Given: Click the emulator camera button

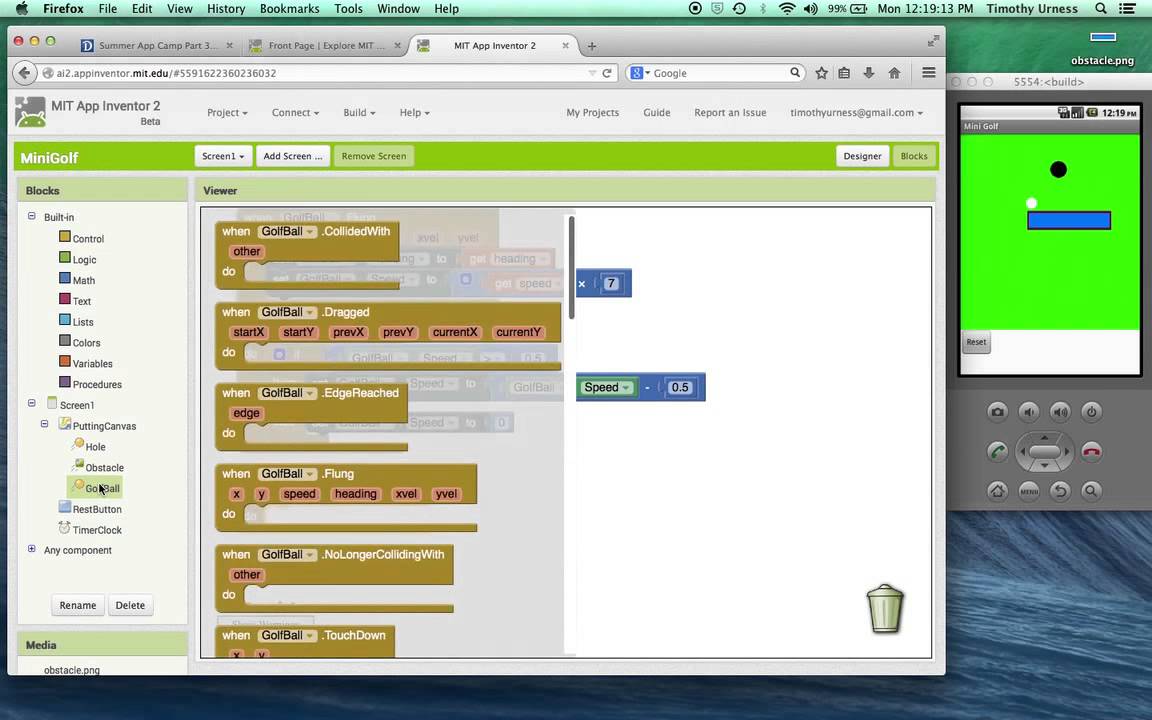Looking at the screenshot, I should (x=997, y=411).
